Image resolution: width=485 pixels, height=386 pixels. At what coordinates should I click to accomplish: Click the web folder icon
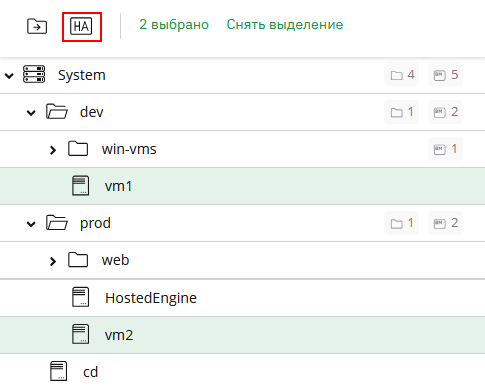pyautogui.click(x=78, y=259)
